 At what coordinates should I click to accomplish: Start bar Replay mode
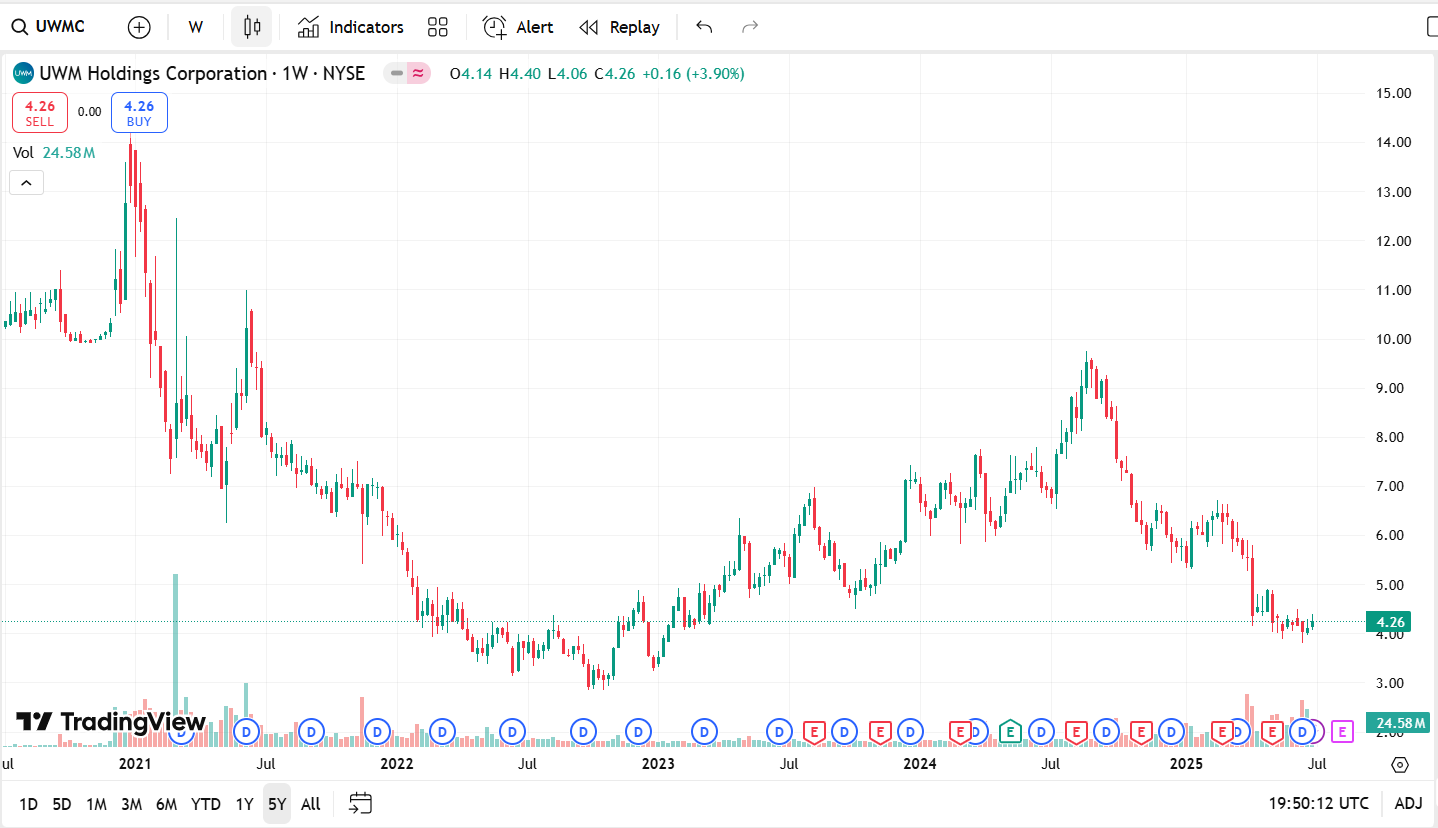point(619,27)
